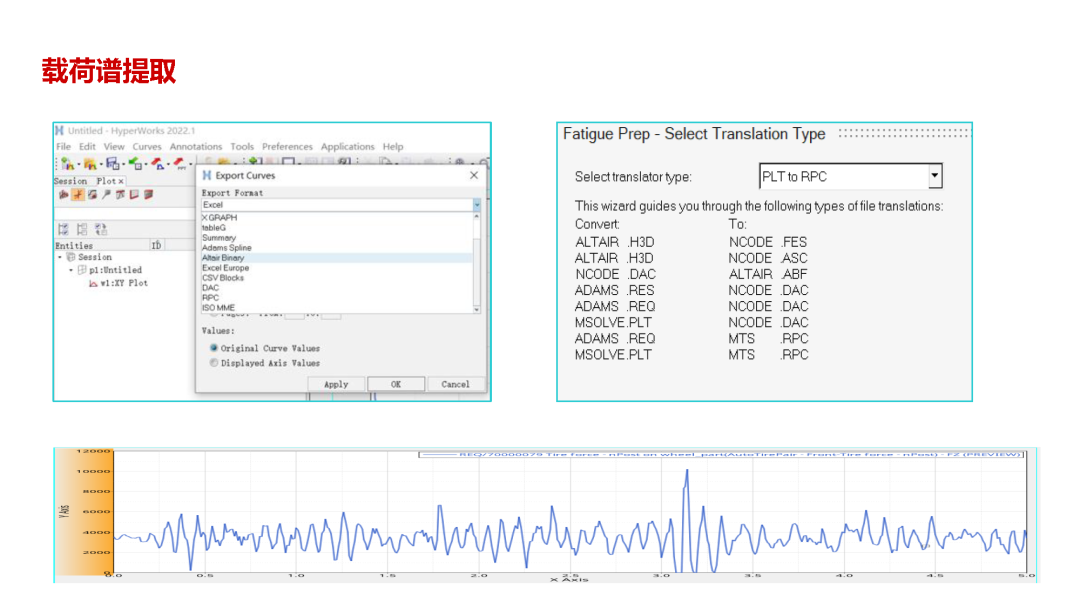Click the third Plot browser view icon
The image size is (1080, 608).
[92, 195]
